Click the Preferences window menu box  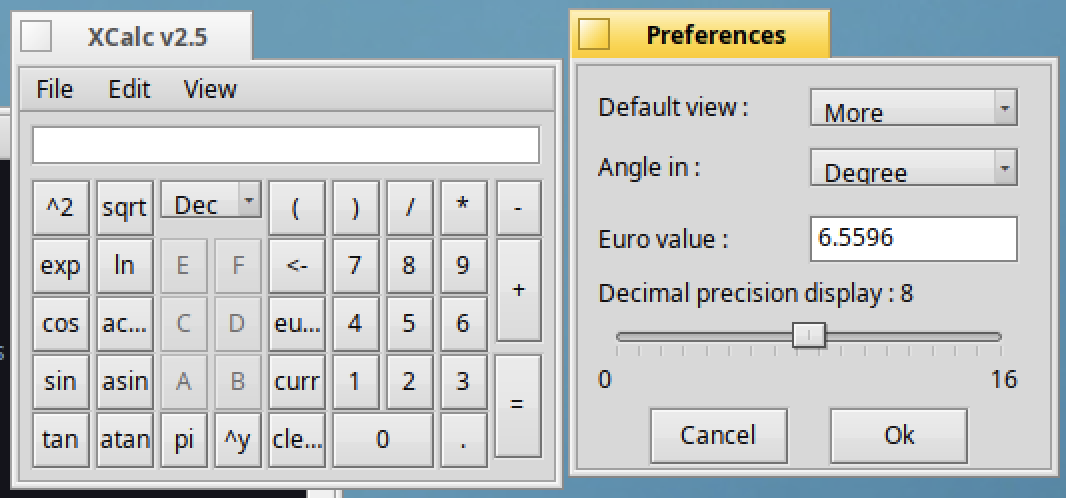click(594, 35)
